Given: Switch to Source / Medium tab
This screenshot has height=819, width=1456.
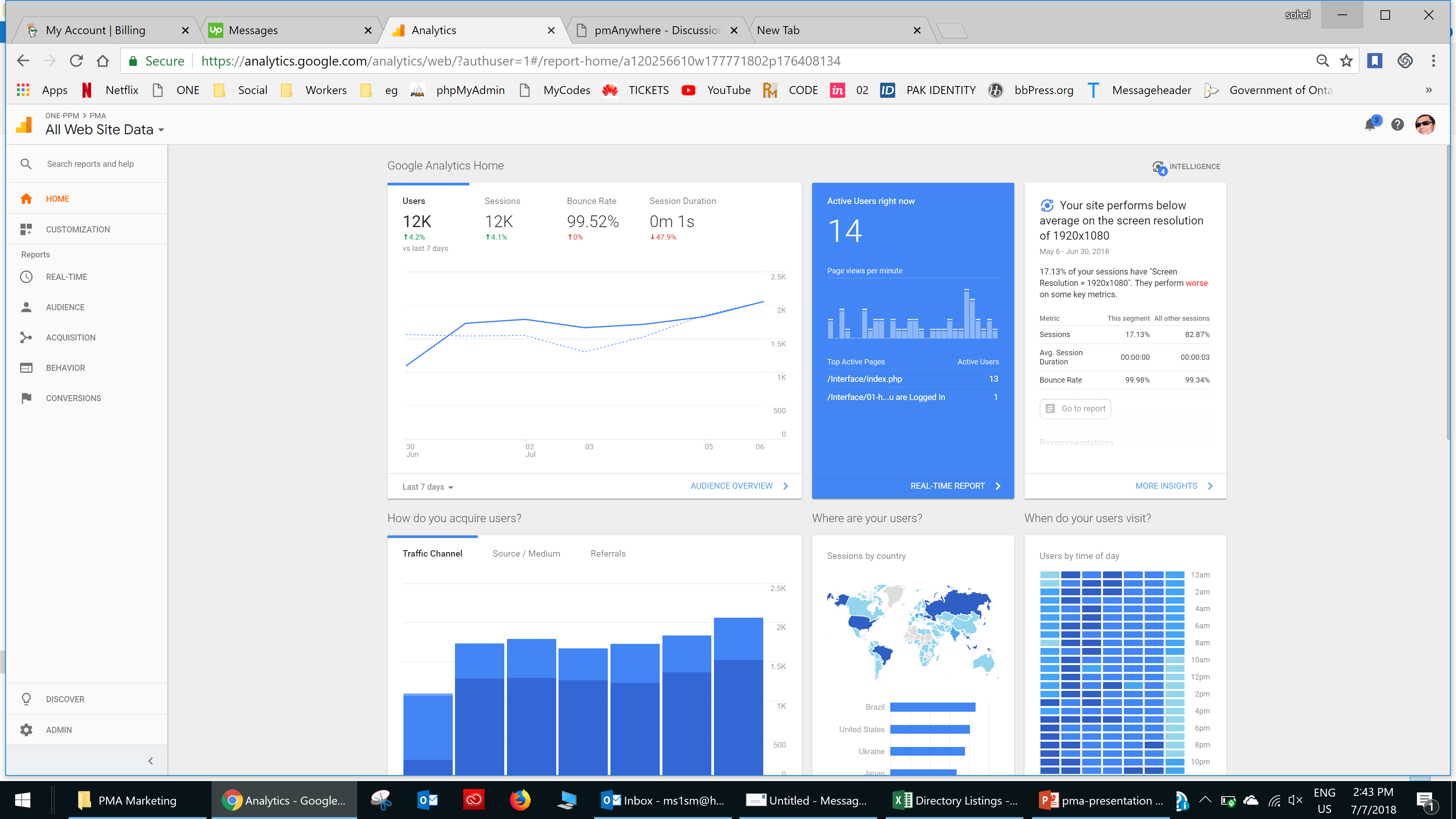Looking at the screenshot, I should tap(526, 553).
